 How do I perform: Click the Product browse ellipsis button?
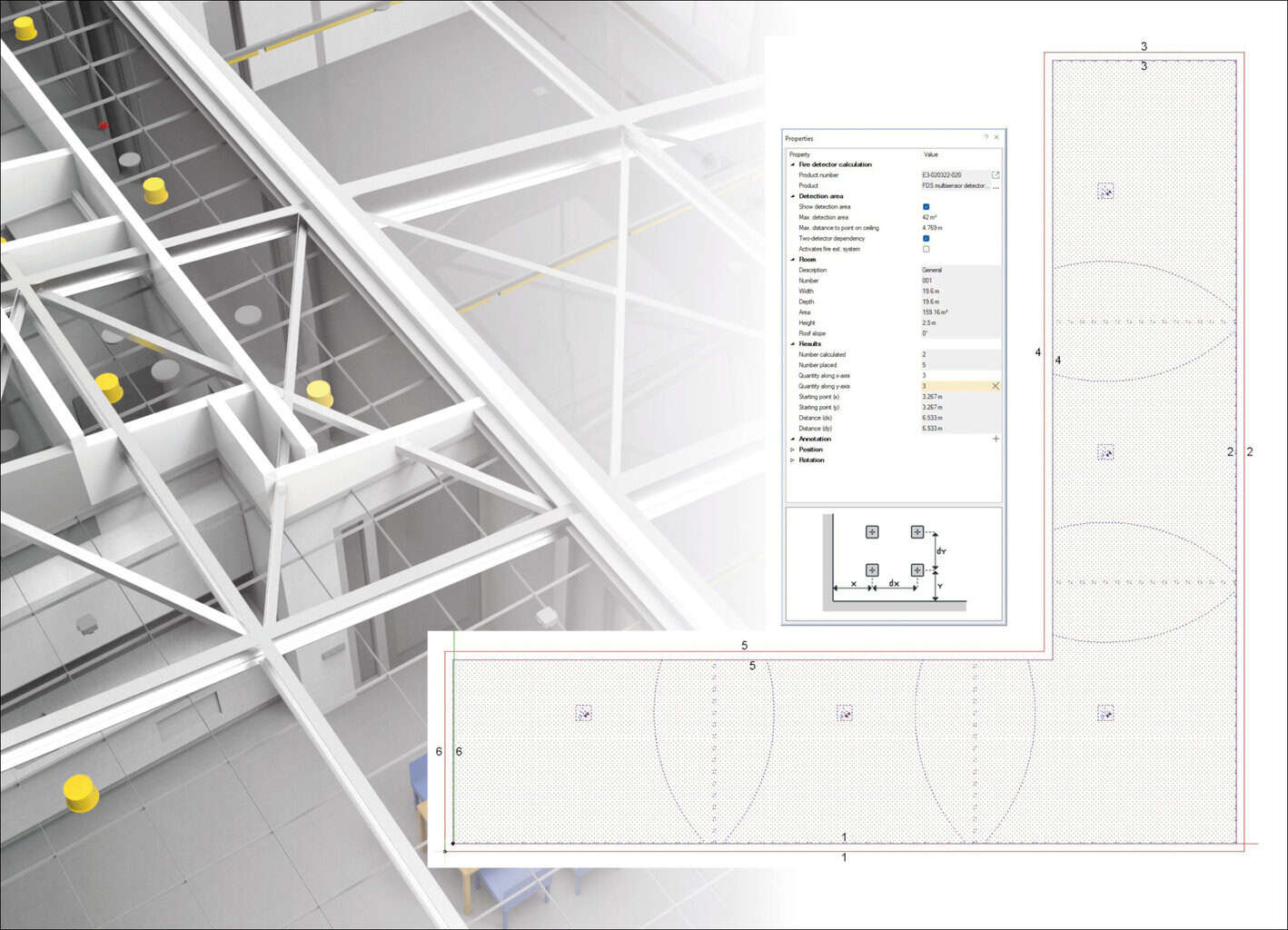[996, 186]
